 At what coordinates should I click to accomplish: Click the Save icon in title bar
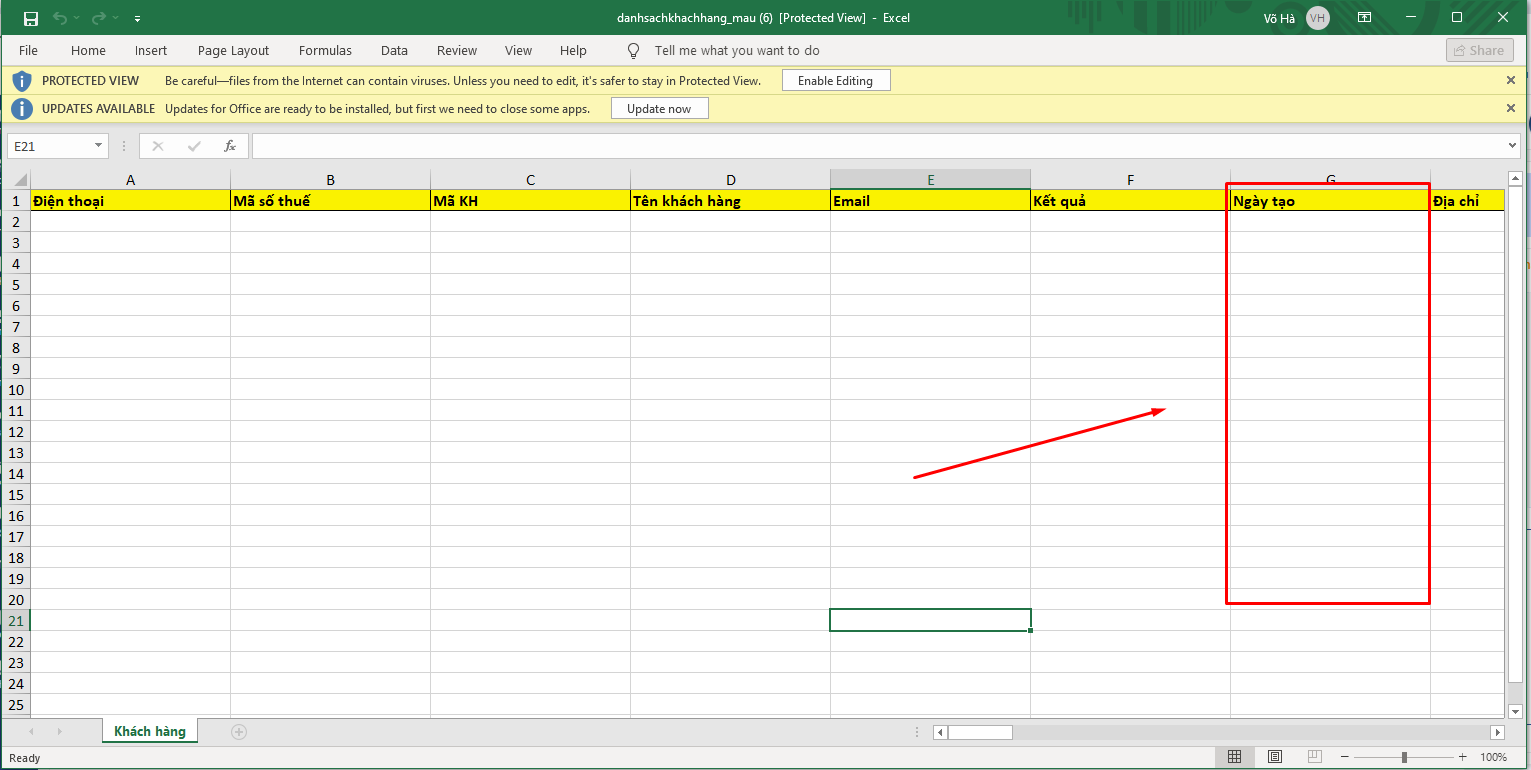pyautogui.click(x=31, y=18)
